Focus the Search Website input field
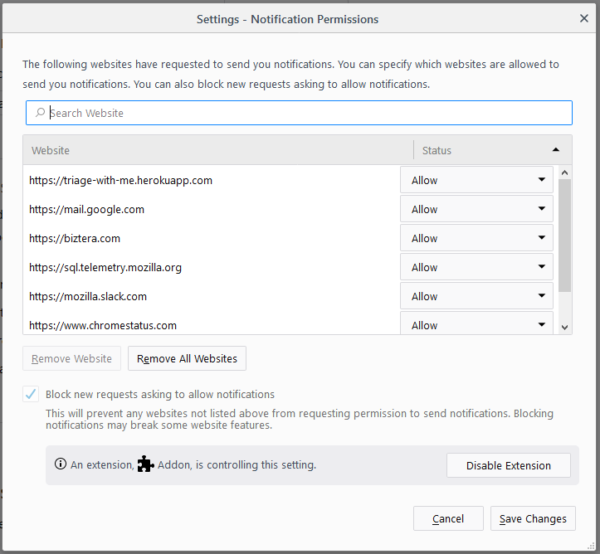This screenshot has height=554, width=600. (x=299, y=112)
